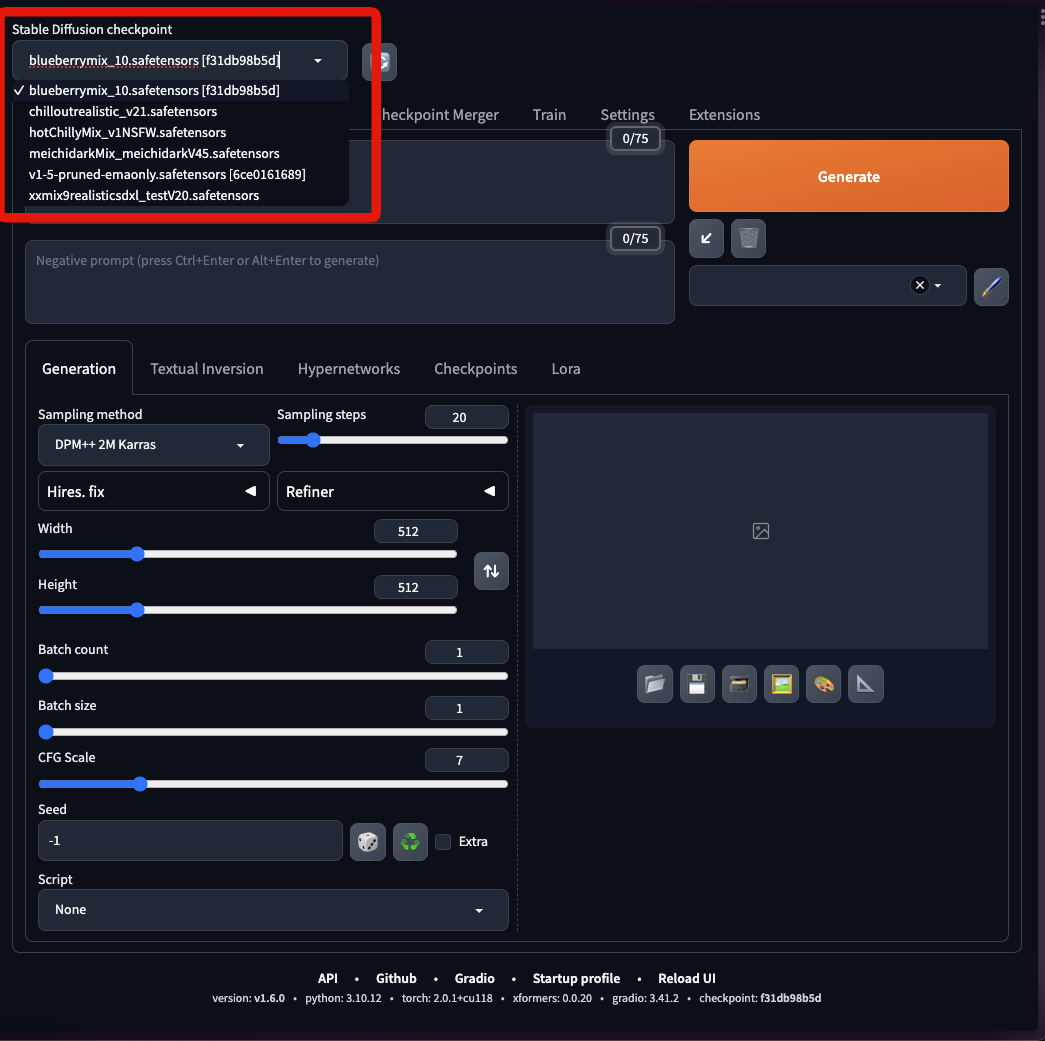This screenshot has width=1045, height=1041.
Task: Switch to the Textual Inversion tab
Action: tap(207, 369)
